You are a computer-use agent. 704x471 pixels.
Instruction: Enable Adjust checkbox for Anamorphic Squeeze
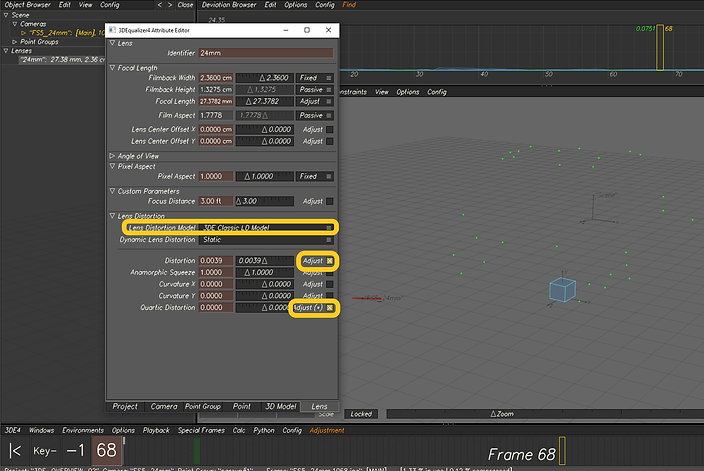(330, 273)
